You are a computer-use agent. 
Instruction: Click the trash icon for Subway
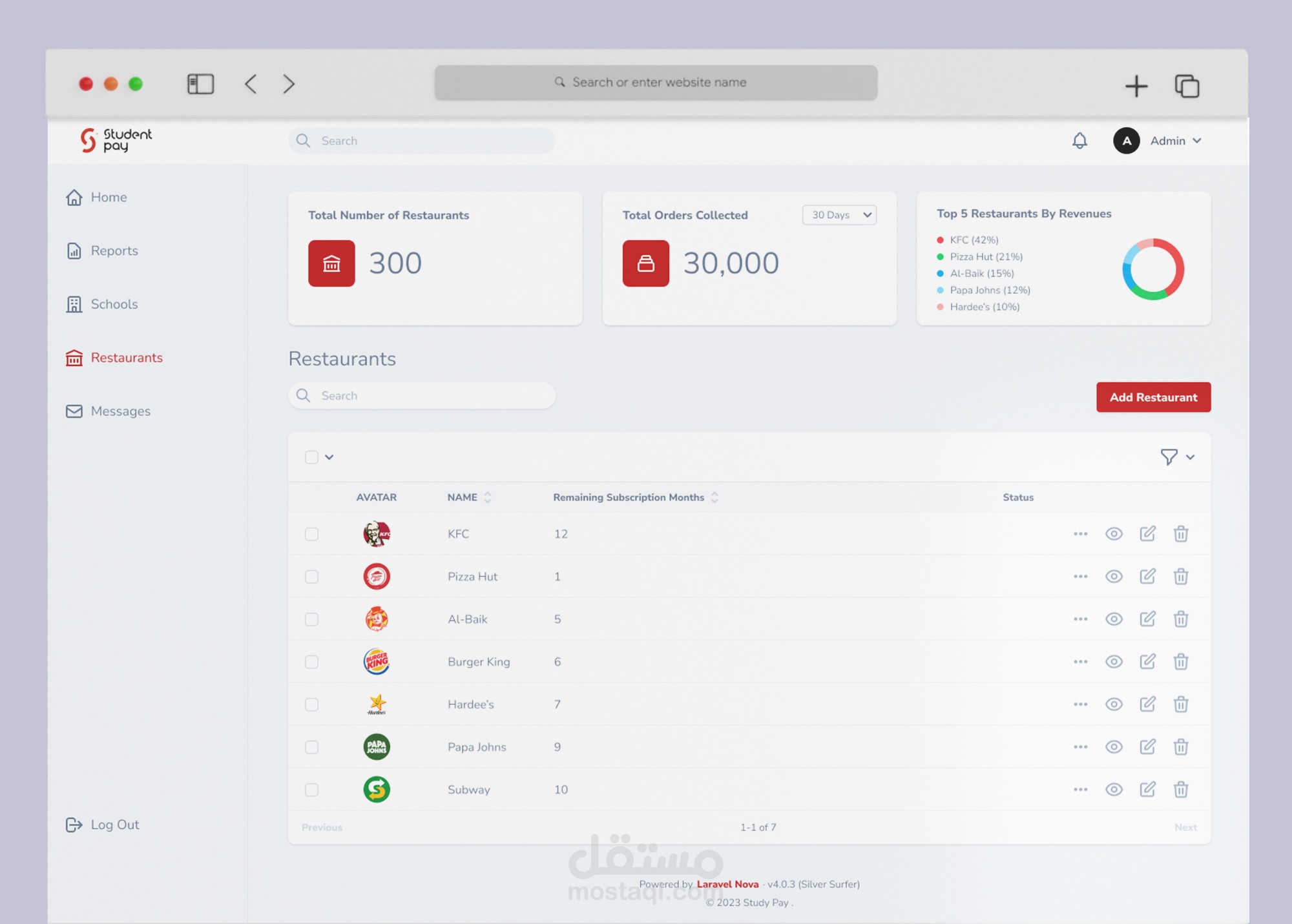coord(1181,790)
